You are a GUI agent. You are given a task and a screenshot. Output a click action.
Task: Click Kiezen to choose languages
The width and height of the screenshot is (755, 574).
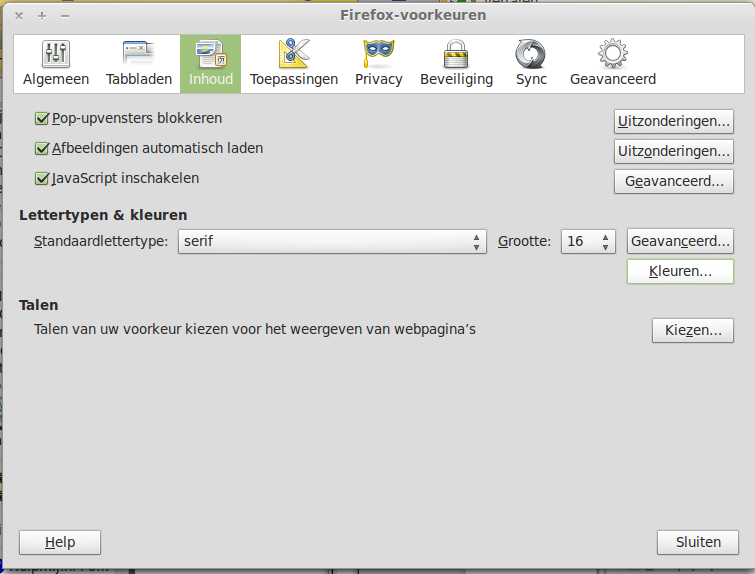point(693,330)
